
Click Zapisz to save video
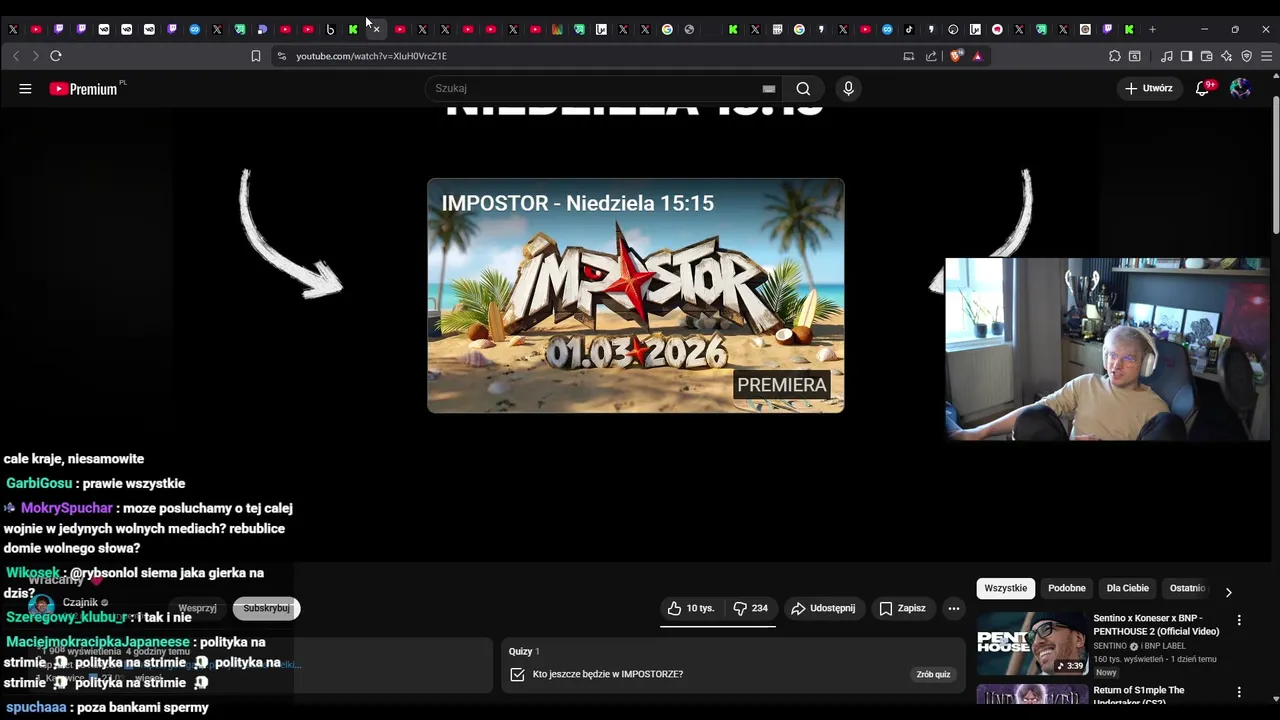tap(902, 608)
